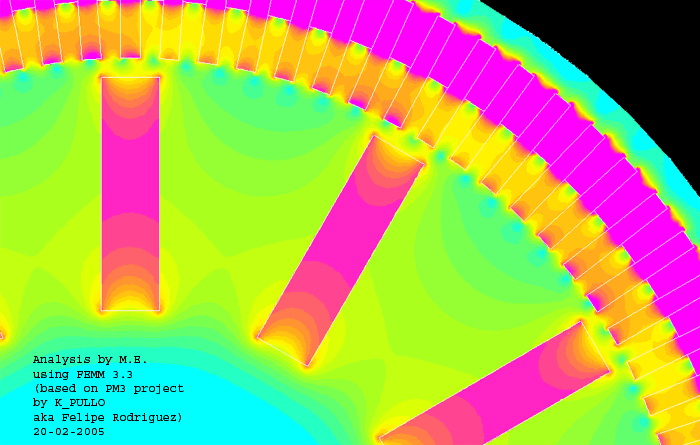
Task: Click the '(based on PM3 project' text
Action: point(108,388)
